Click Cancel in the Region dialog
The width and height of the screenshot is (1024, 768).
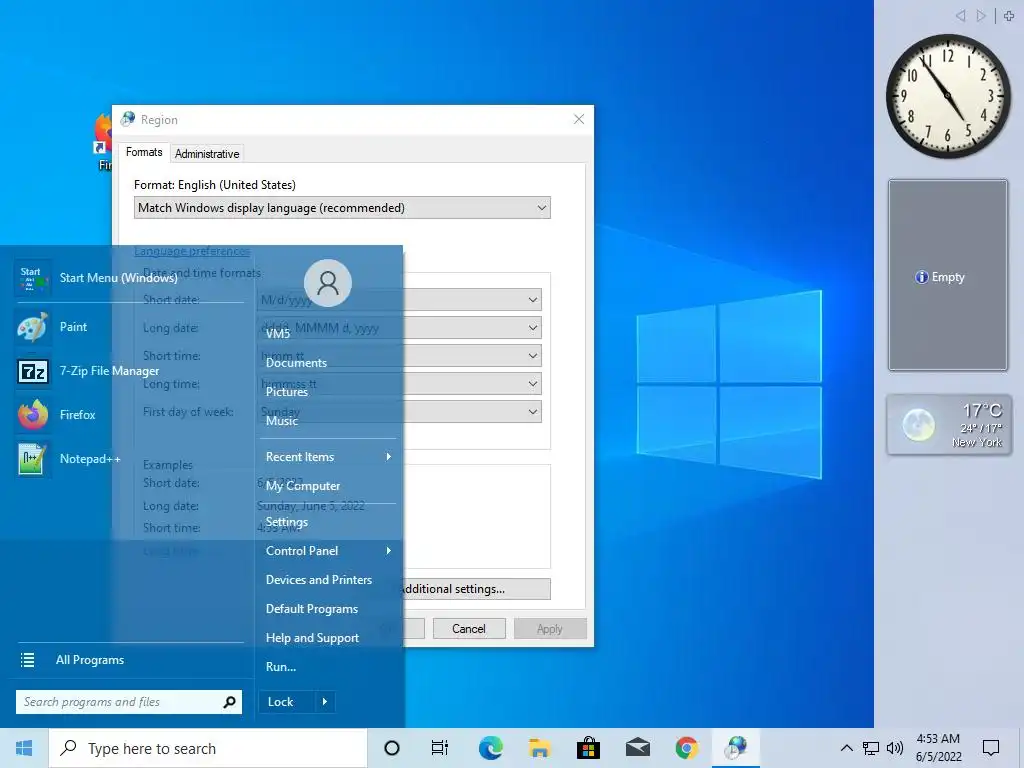click(x=469, y=629)
